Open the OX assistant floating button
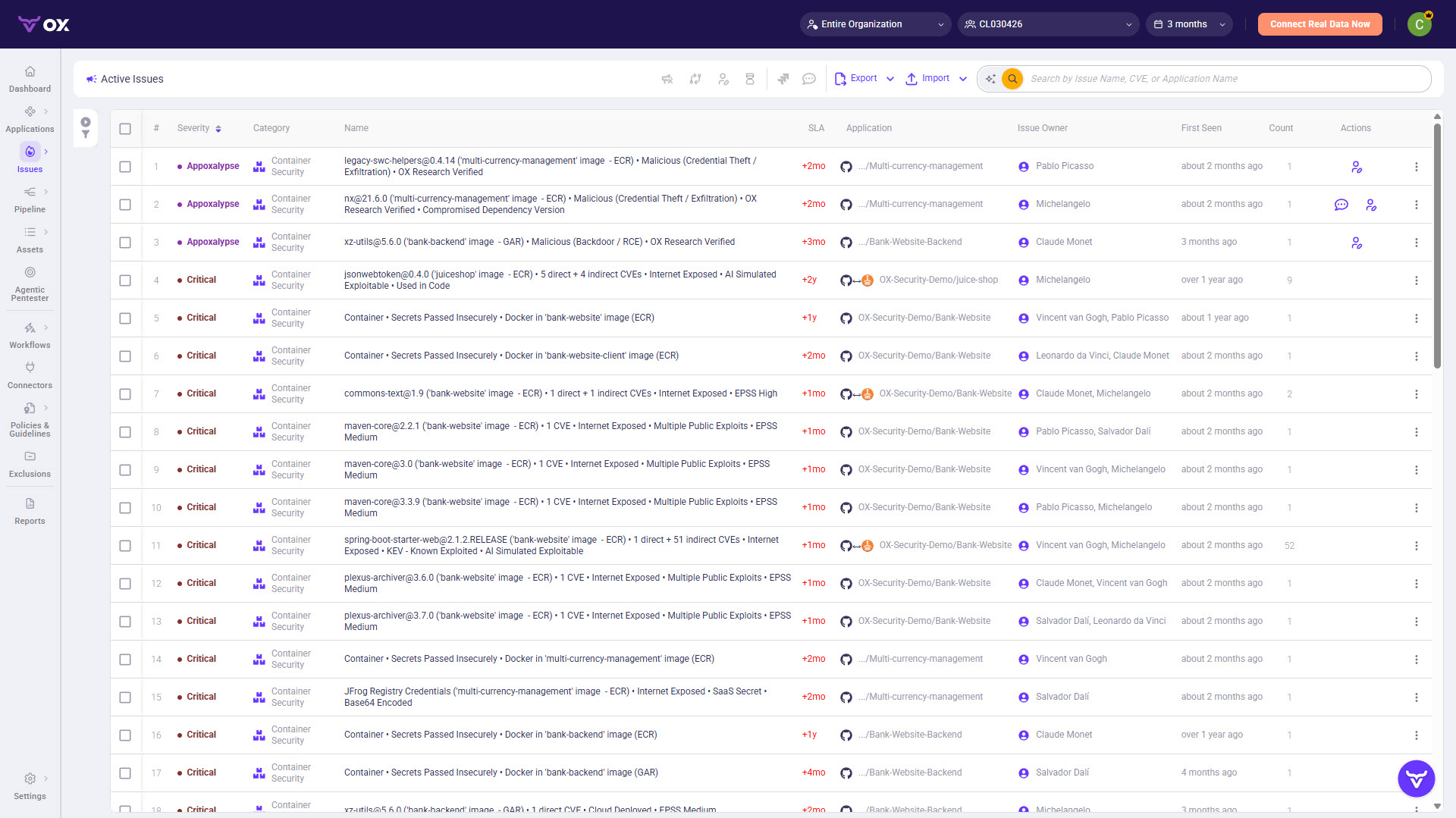 point(1416,779)
